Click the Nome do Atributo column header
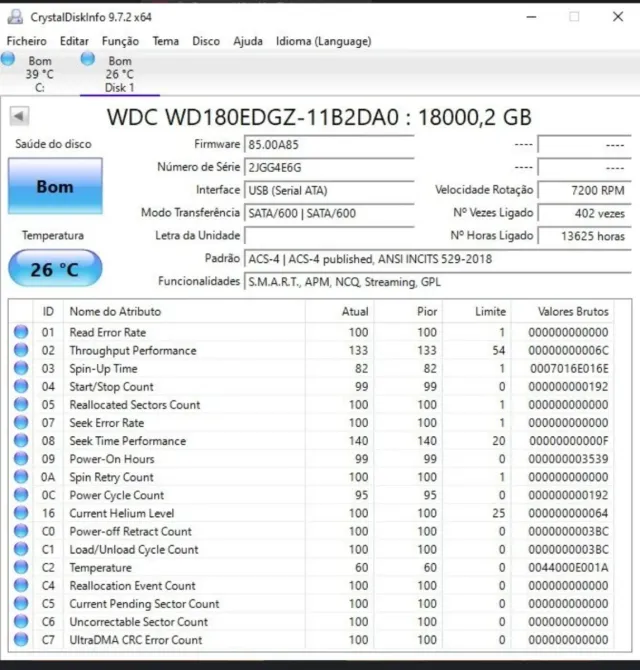Viewport: 640px width, 670px height. [x=184, y=311]
